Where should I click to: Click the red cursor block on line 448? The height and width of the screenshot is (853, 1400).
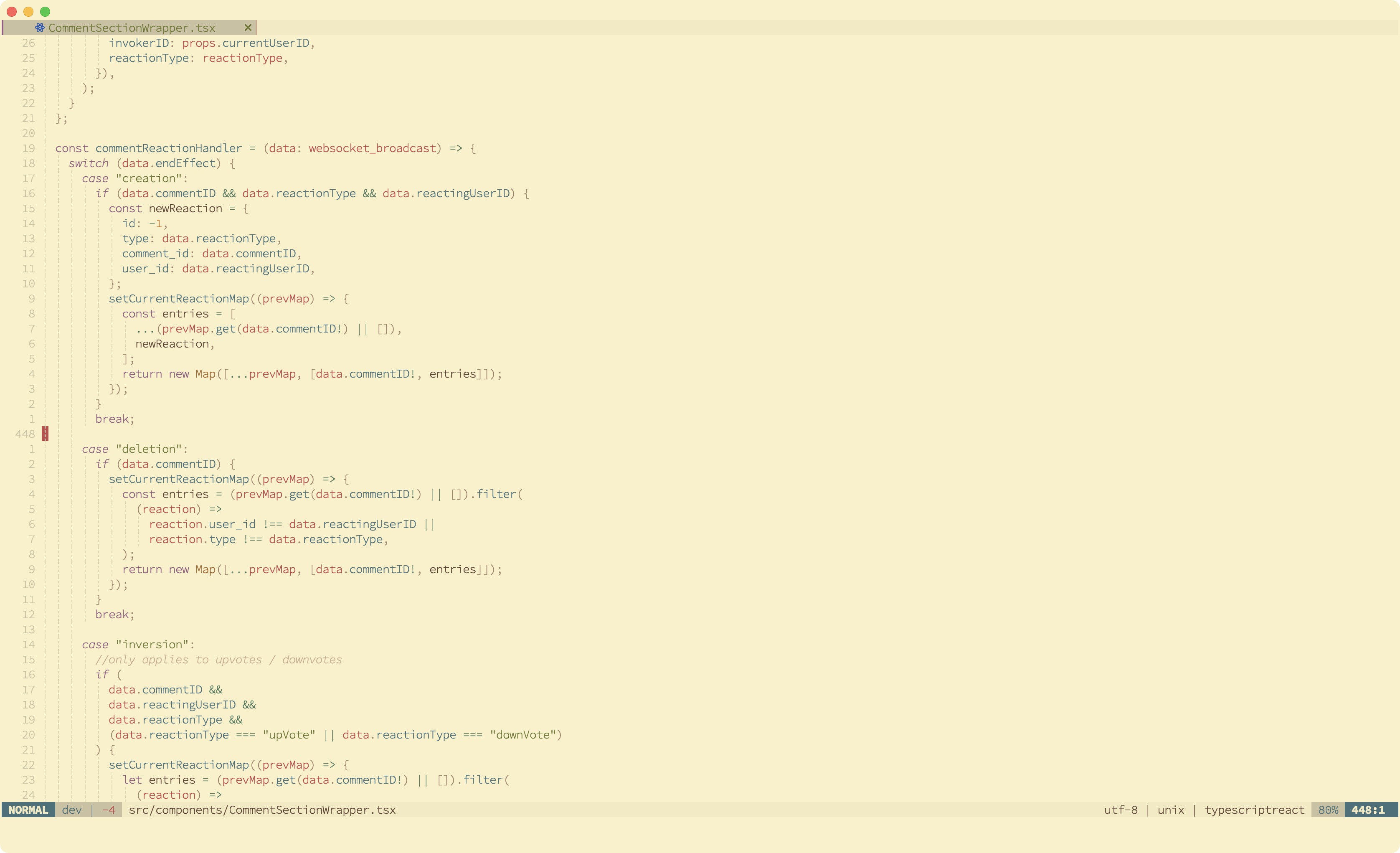tap(45, 434)
